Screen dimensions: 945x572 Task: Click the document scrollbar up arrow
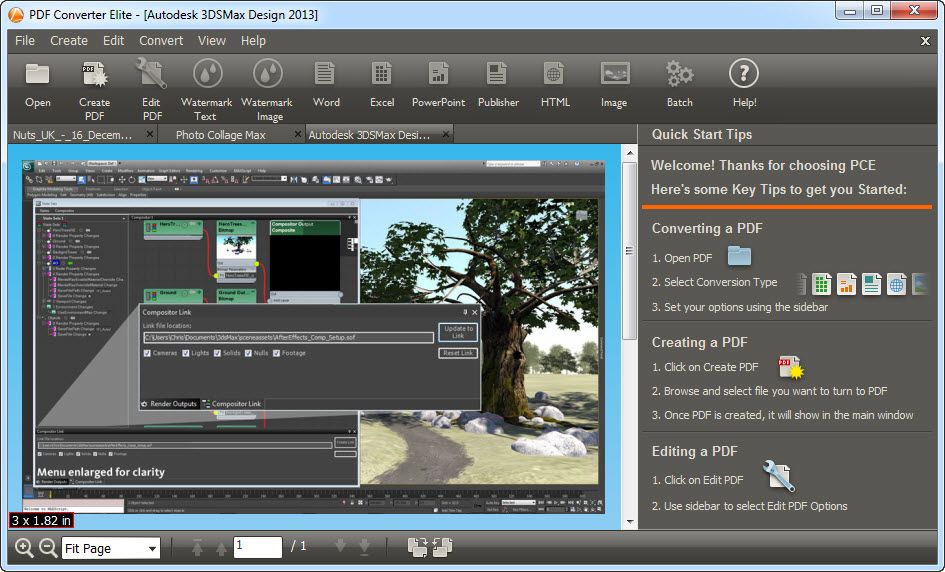tap(630, 153)
